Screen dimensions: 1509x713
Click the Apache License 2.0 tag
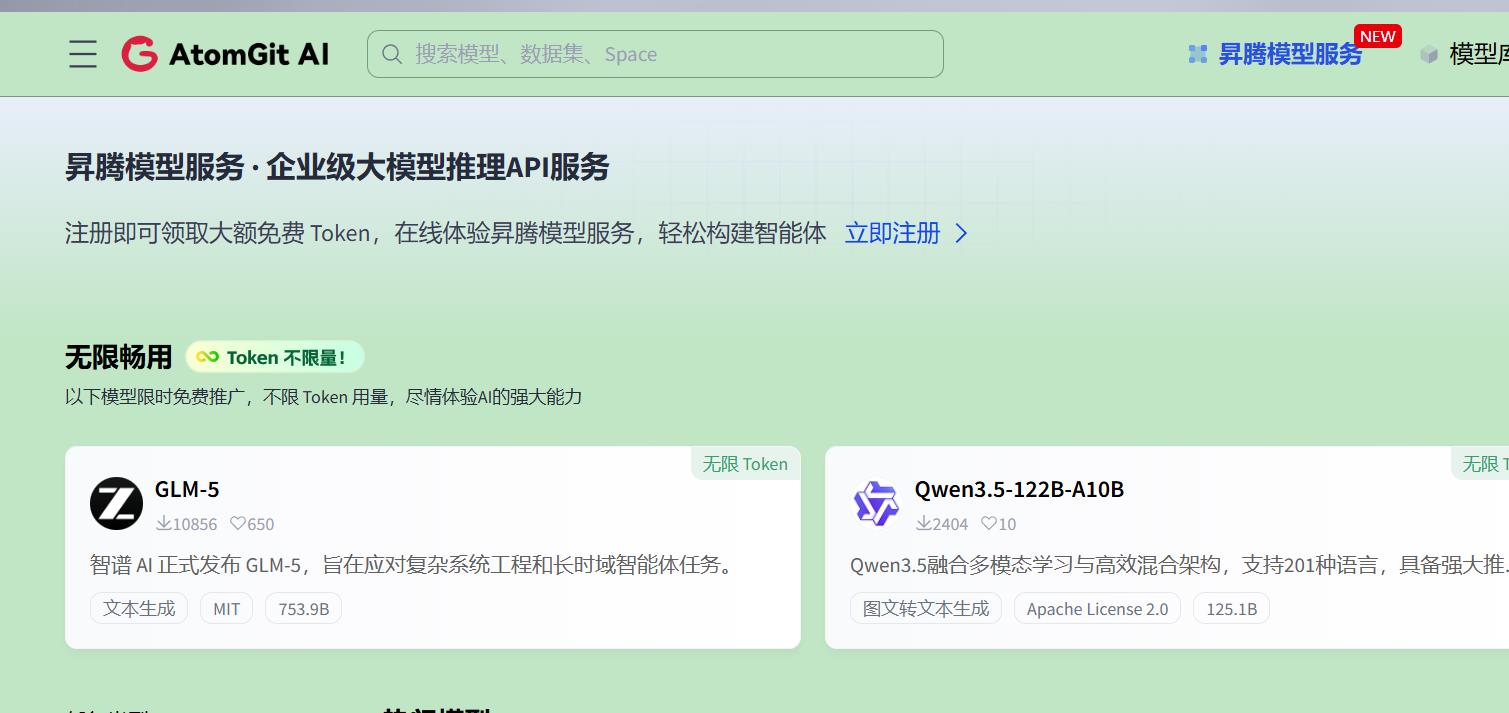tap(1097, 608)
